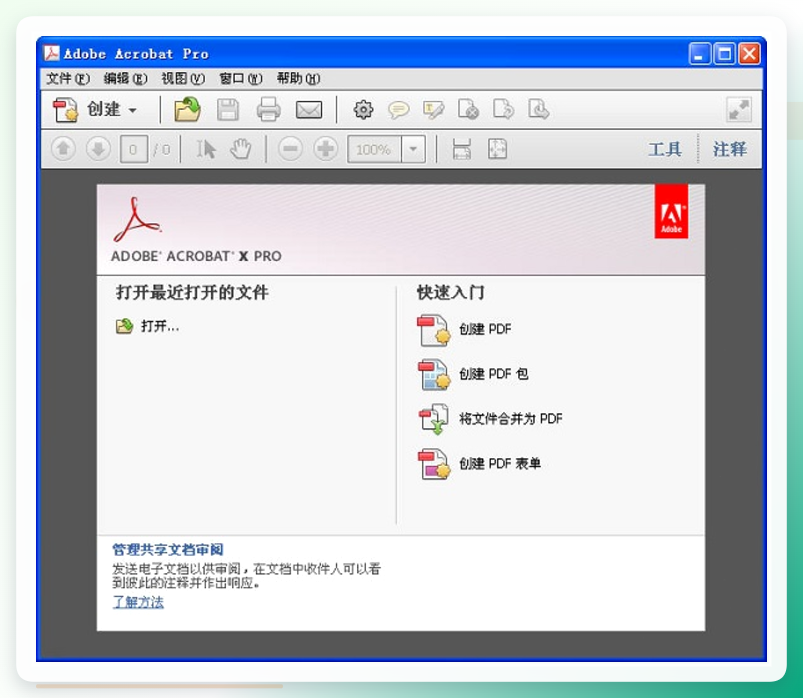Click the Acrobat icon in title bar

click(x=52, y=53)
